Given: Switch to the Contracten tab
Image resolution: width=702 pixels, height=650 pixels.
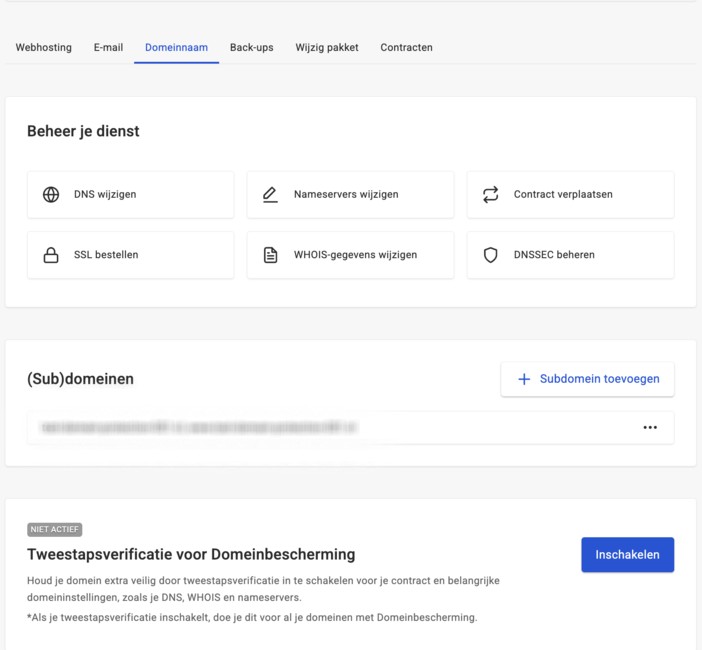Looking at the screenshot, I should click(406, 47).
